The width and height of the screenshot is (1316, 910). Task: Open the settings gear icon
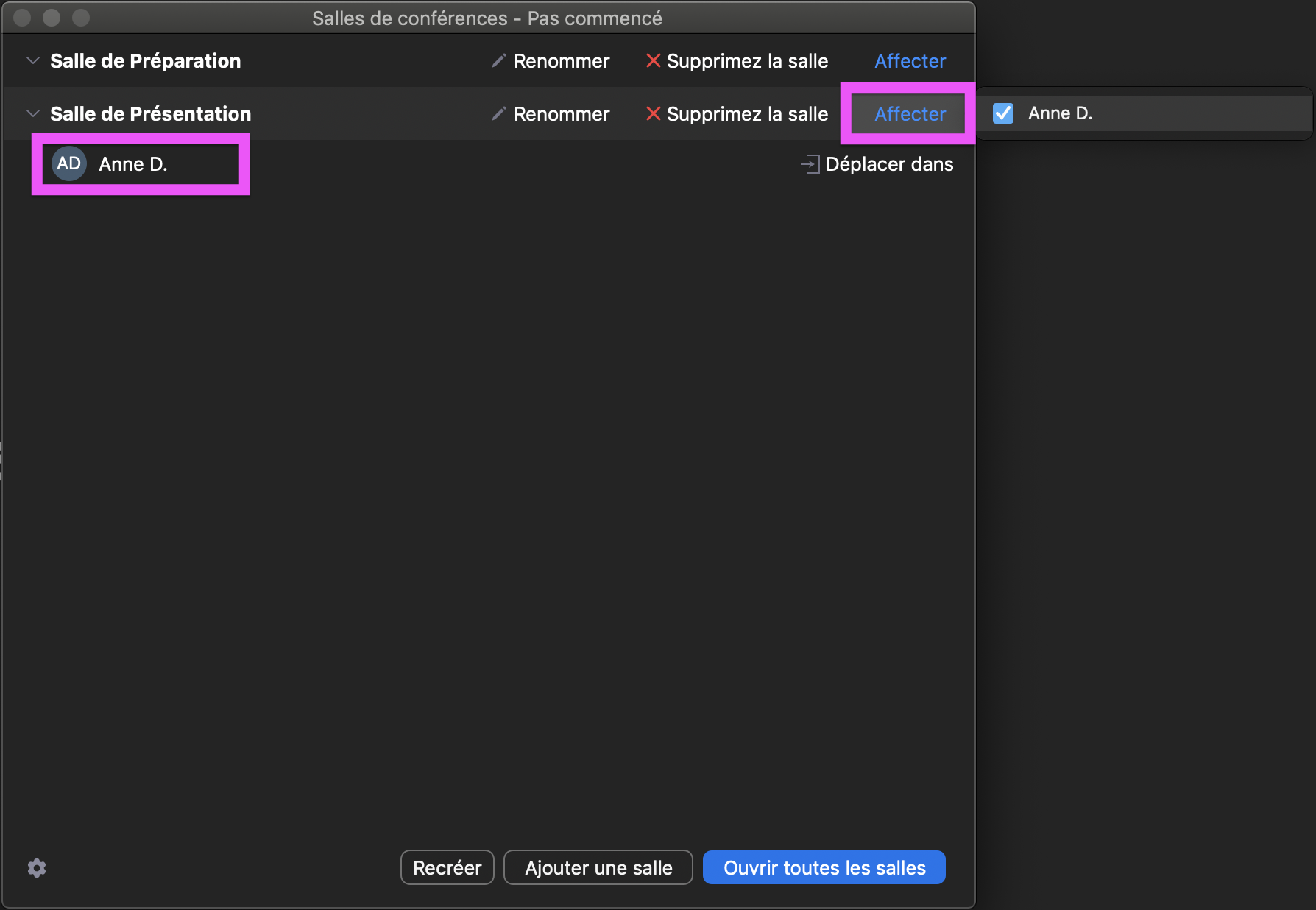[37, 868]
